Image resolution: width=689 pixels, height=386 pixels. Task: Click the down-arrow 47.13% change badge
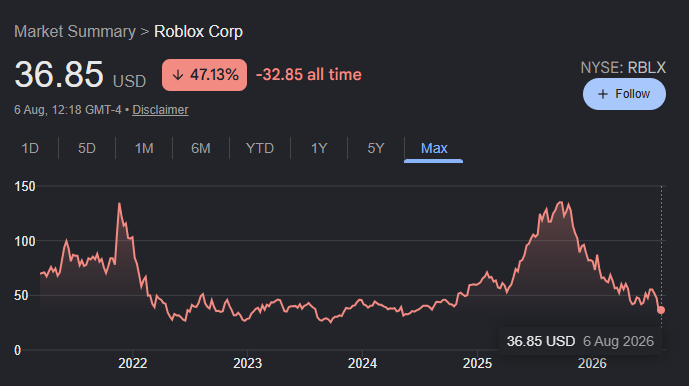pos(204,75)
